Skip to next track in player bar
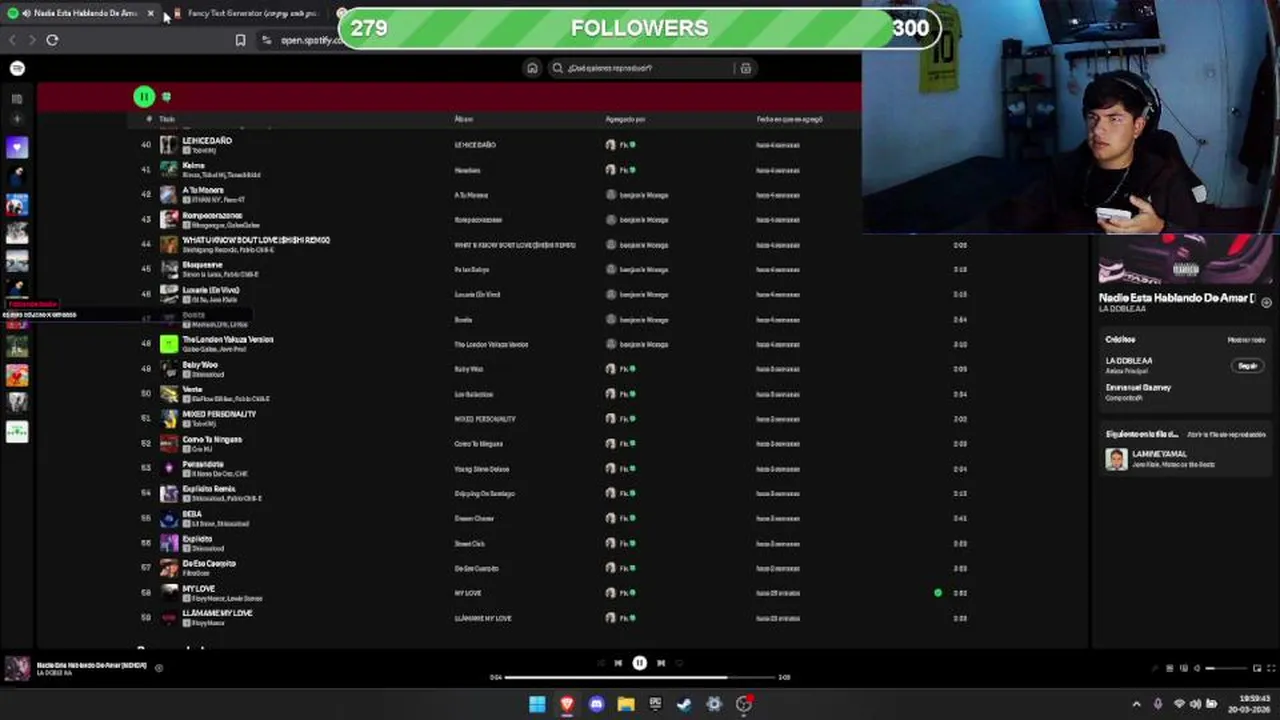This screenshot has height=720, width=1280. (661, 663)
